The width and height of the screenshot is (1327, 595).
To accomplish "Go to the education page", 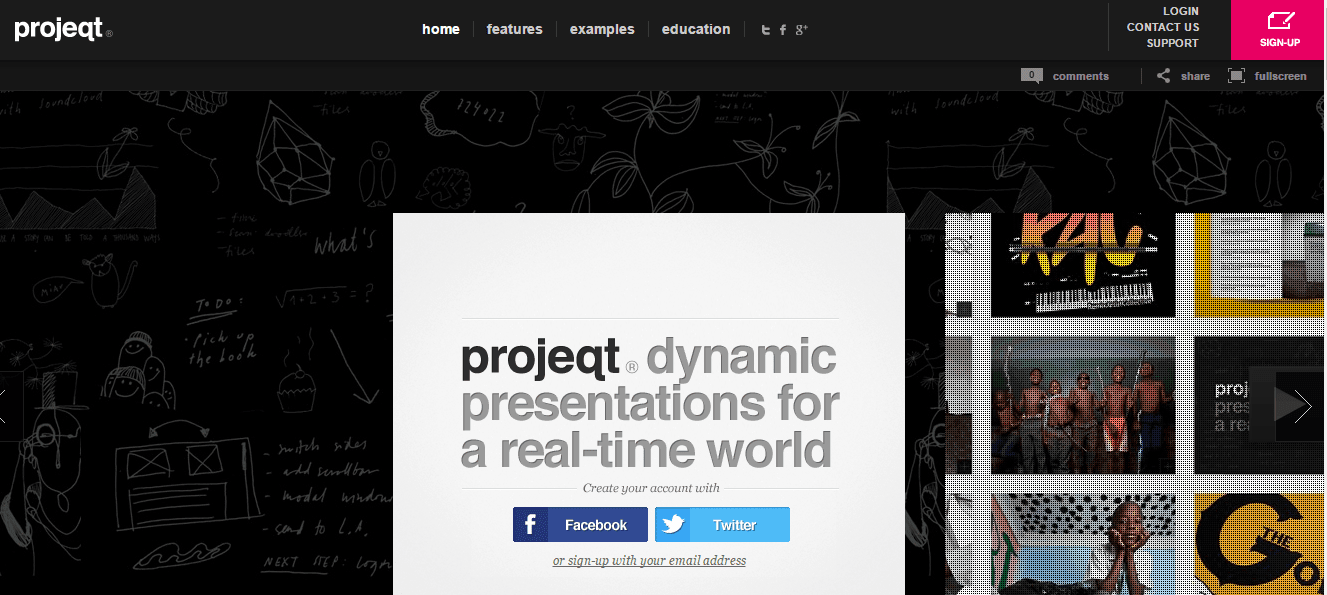I will tap(696, 29).
